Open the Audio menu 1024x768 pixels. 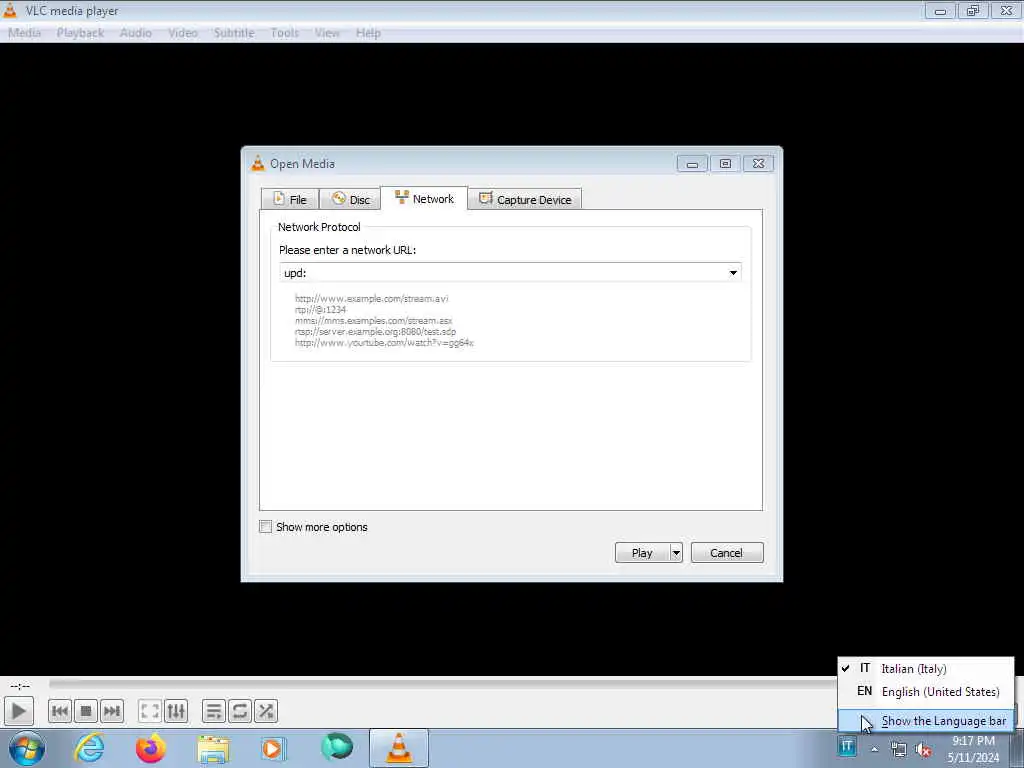tap(136, 33)
